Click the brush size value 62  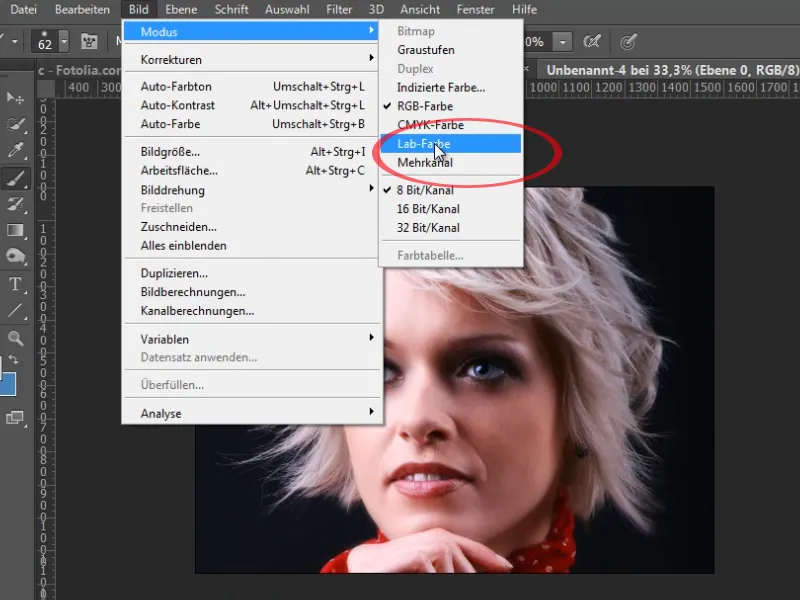coord(45,44)
